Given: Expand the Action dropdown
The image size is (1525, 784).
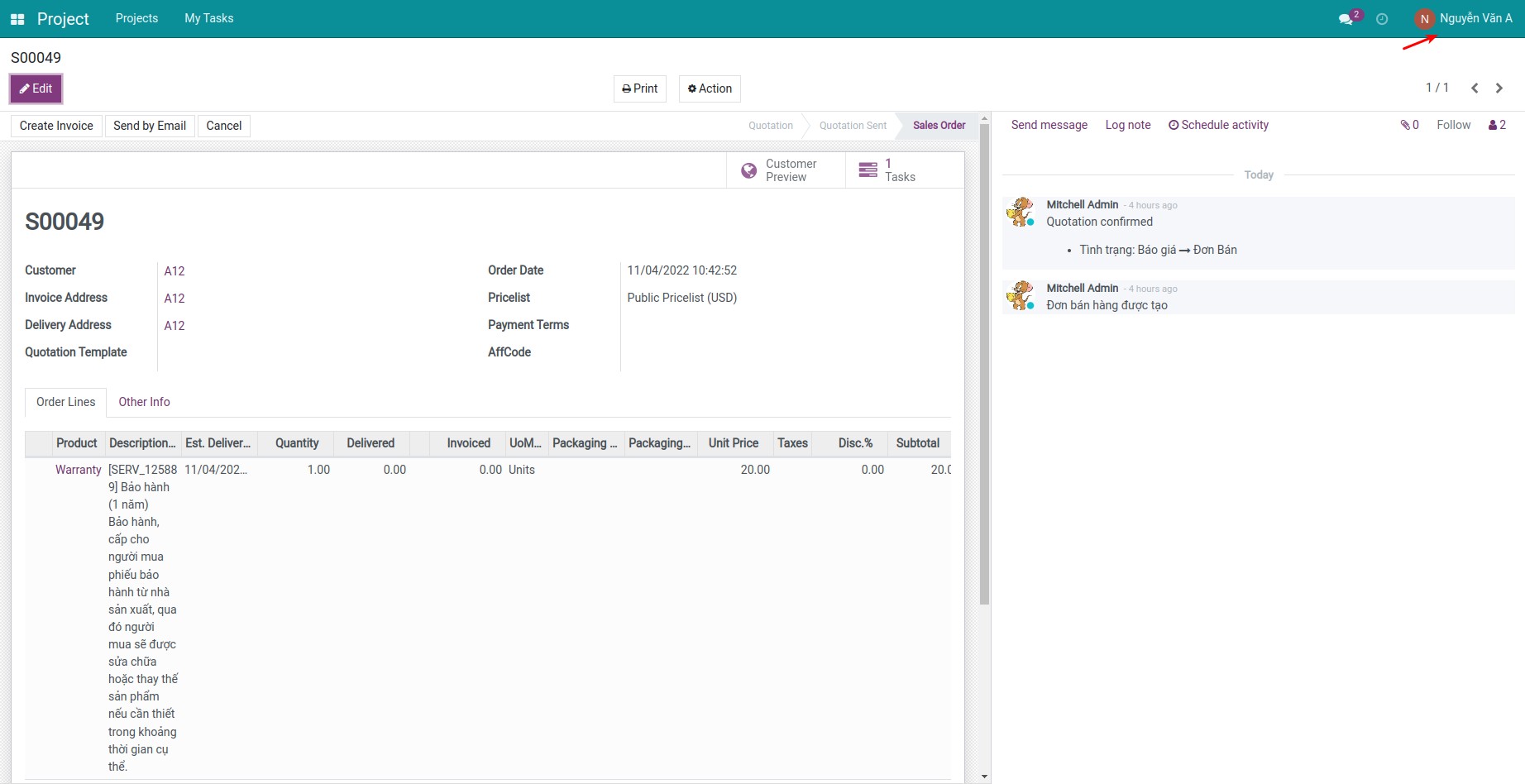Looking at the screenshot, I should (710, 88).
